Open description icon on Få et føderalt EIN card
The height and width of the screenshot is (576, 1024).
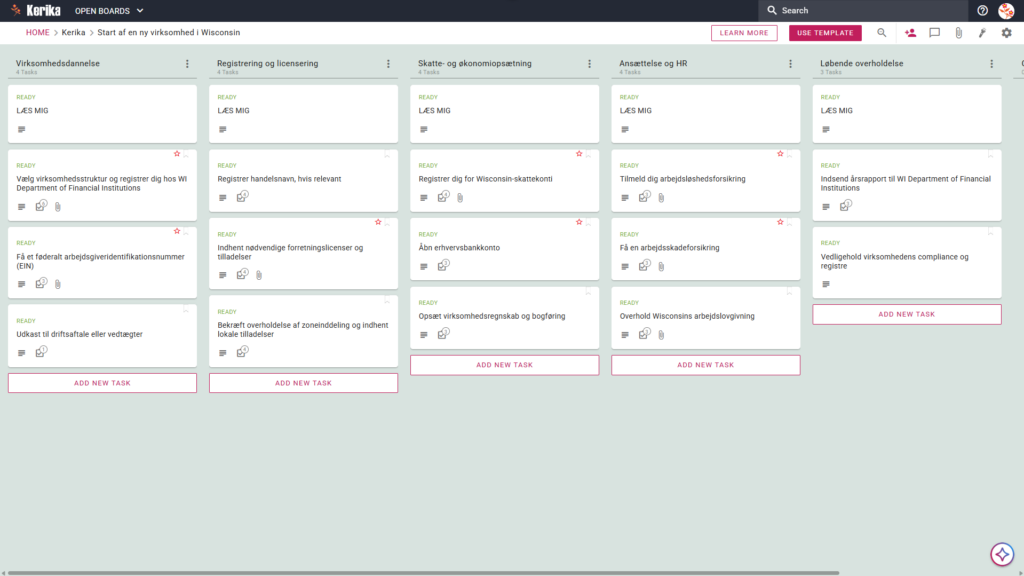pyautogui.click(x=22, y=285)
